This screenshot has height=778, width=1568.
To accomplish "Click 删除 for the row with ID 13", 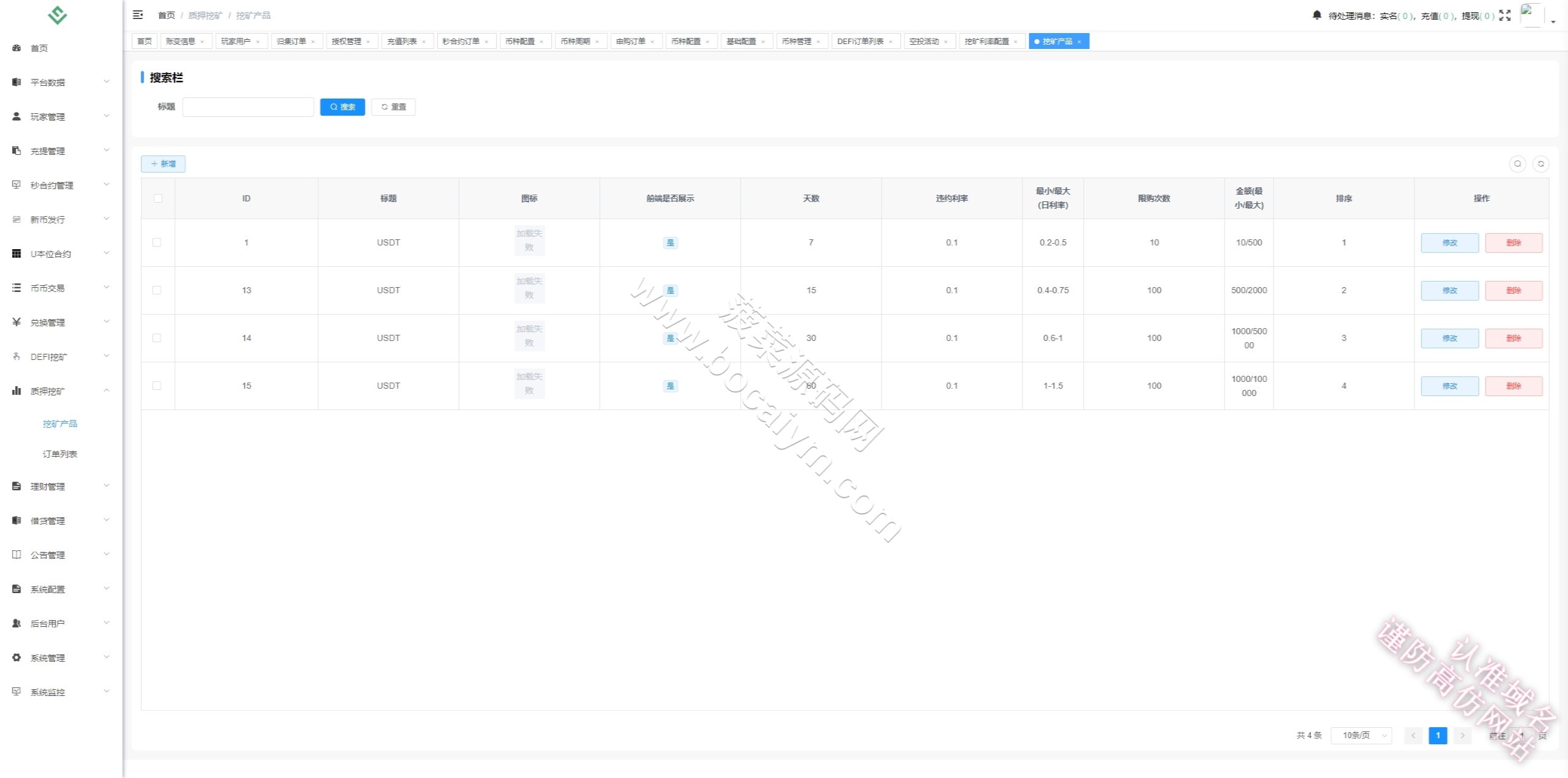I will coord(1513,290).
